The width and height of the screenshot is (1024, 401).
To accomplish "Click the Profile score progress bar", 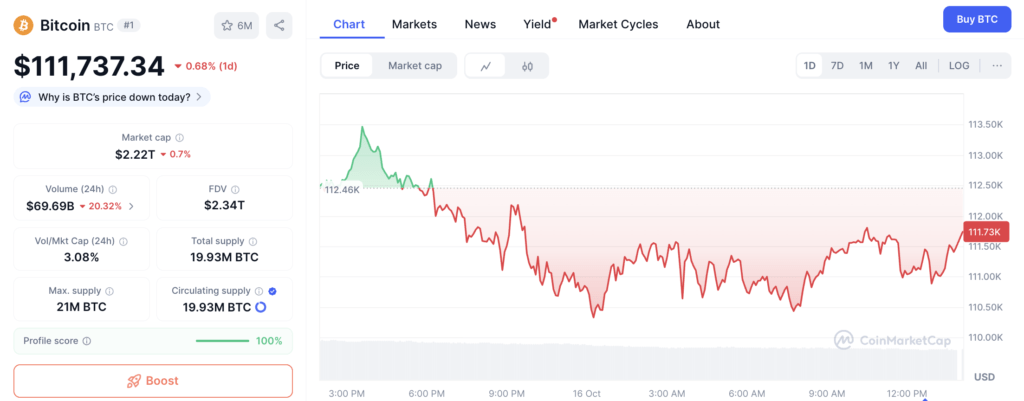I will point(222,341).
